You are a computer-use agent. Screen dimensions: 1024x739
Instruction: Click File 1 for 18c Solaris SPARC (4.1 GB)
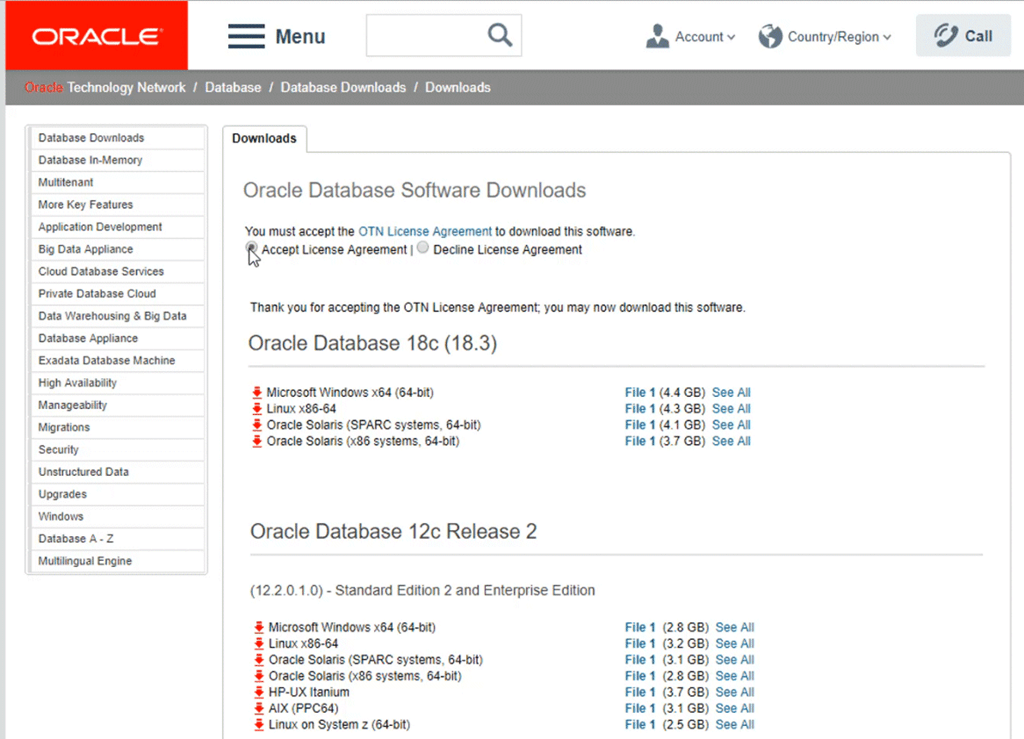coord(640,425)
